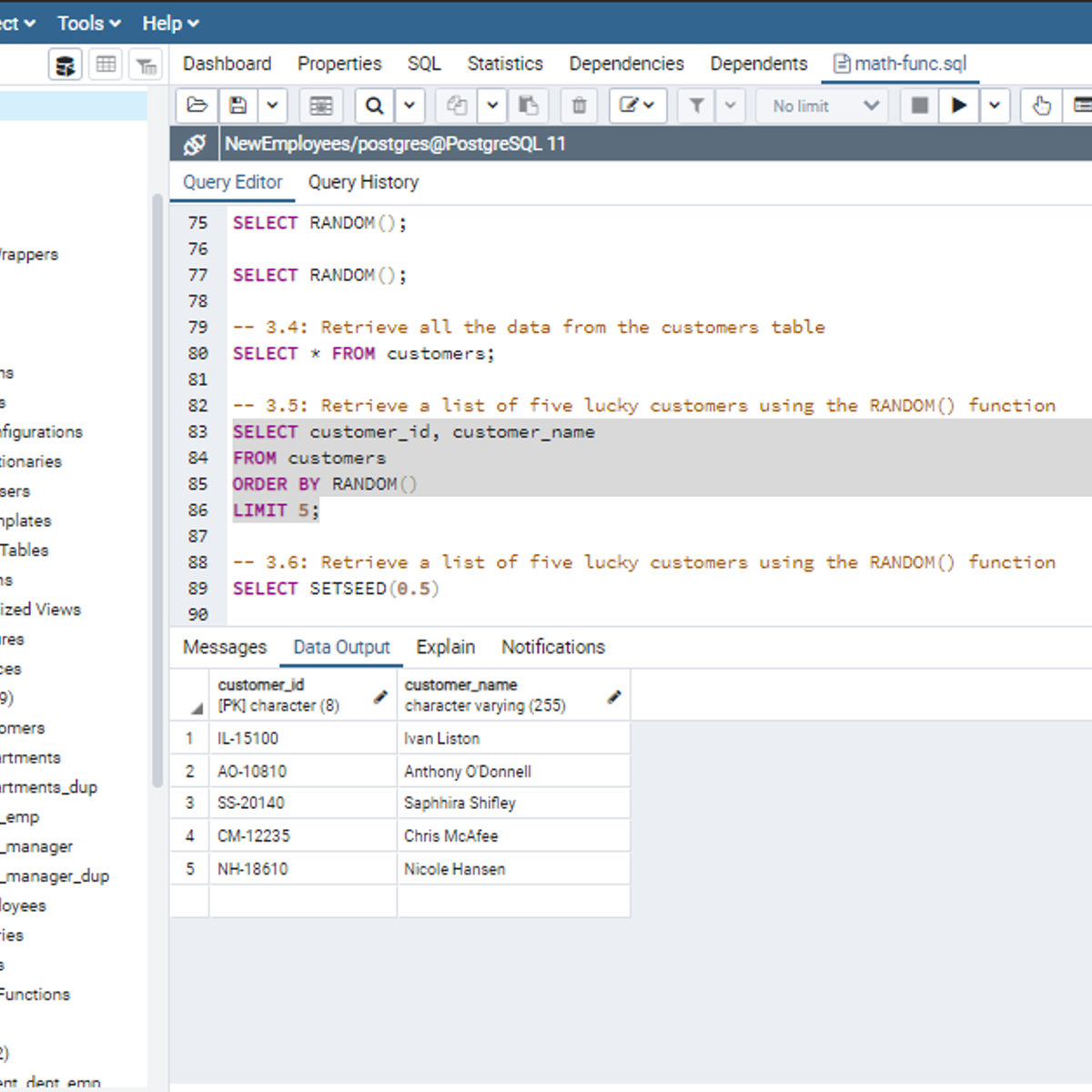Click the Save File disk icon
The height and width of the screenshot is (1092, 1092).
pyautogui.click(x=238, y=106)
